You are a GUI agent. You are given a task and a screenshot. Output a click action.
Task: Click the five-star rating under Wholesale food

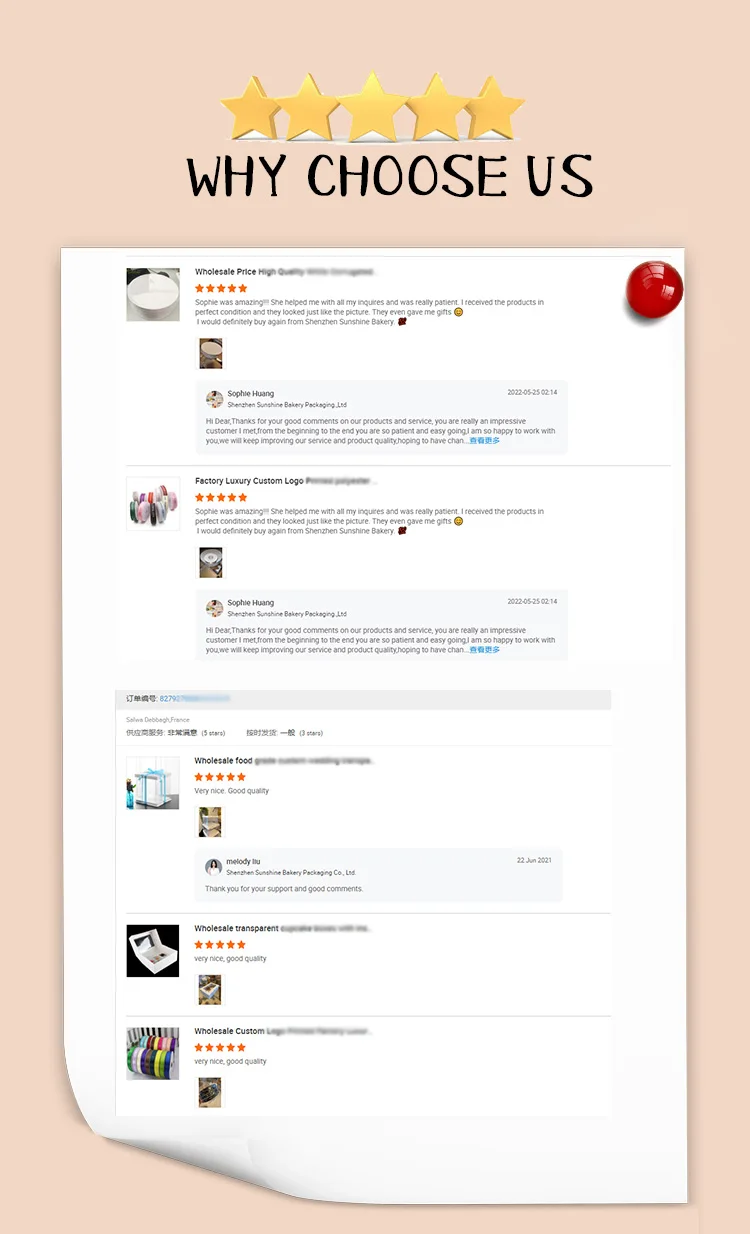220,777
